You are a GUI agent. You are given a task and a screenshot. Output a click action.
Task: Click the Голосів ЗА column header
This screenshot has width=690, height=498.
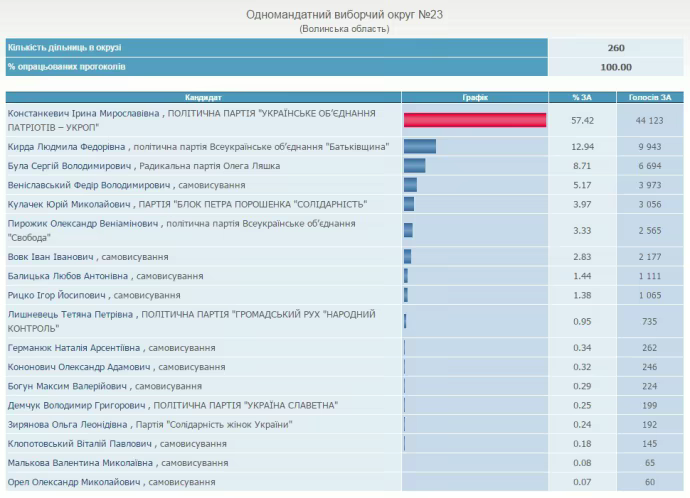(x=649, y=97)
